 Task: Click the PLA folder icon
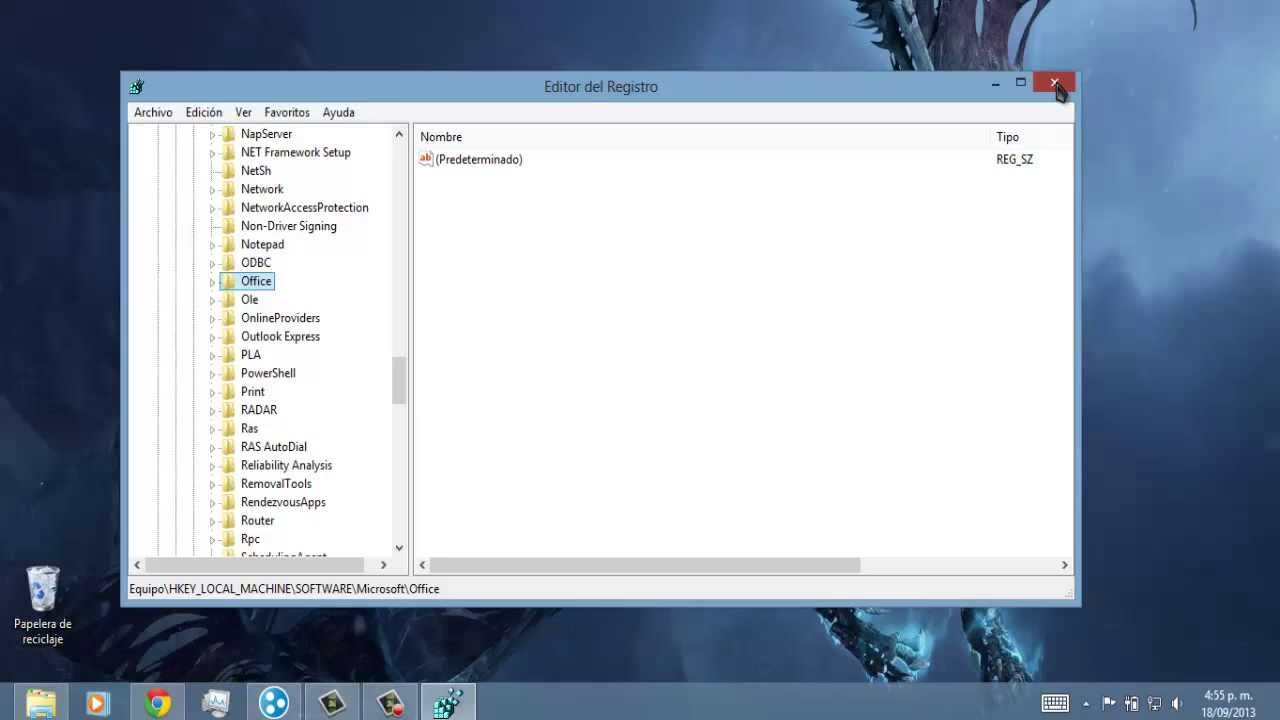tap(228, 355)
